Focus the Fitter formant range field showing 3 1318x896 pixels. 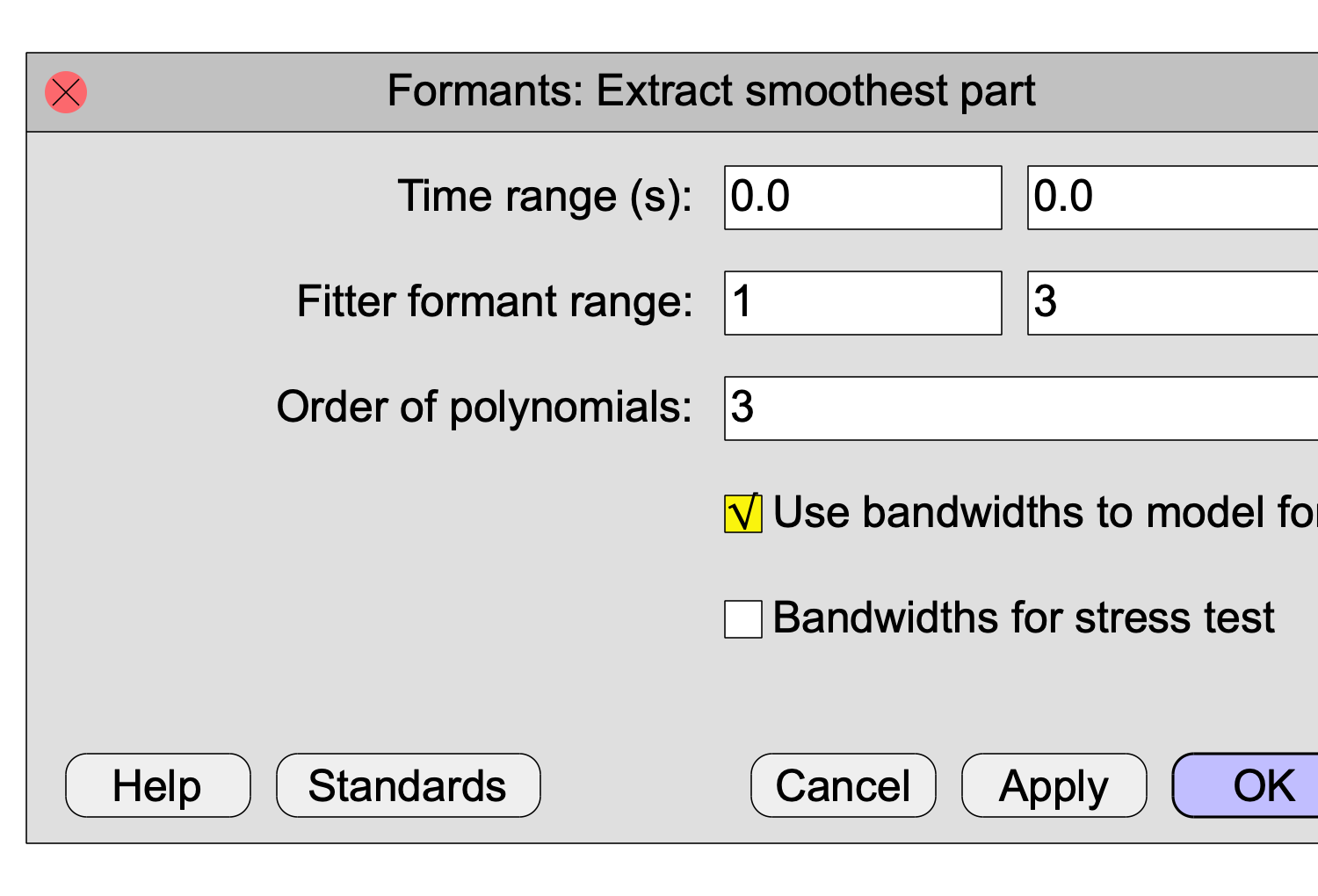click(x=1173, y=303)
